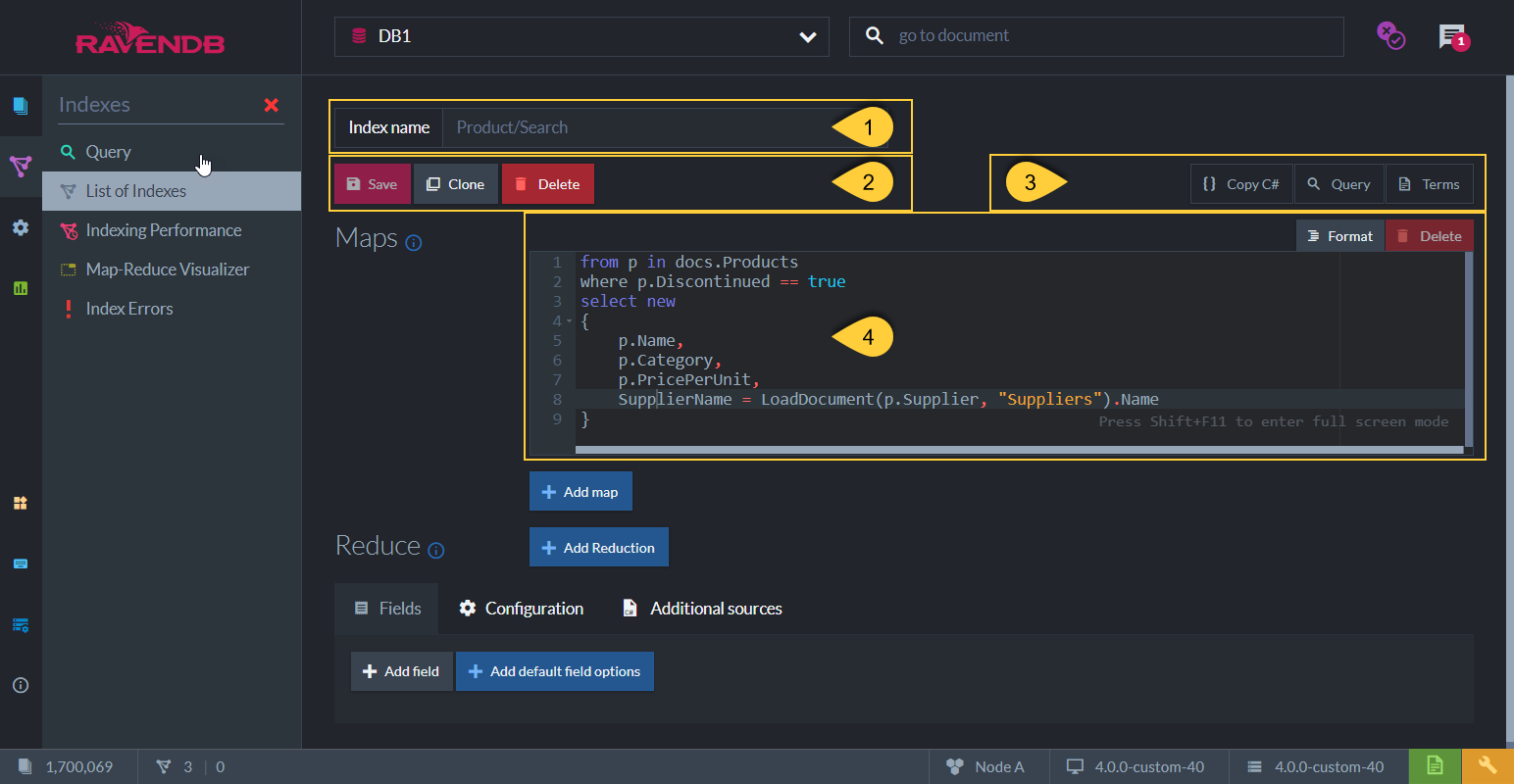Viewport: 1514px width, 784px height.
Task: Click the SupplierName code line
Action: [x=888, y=399]
